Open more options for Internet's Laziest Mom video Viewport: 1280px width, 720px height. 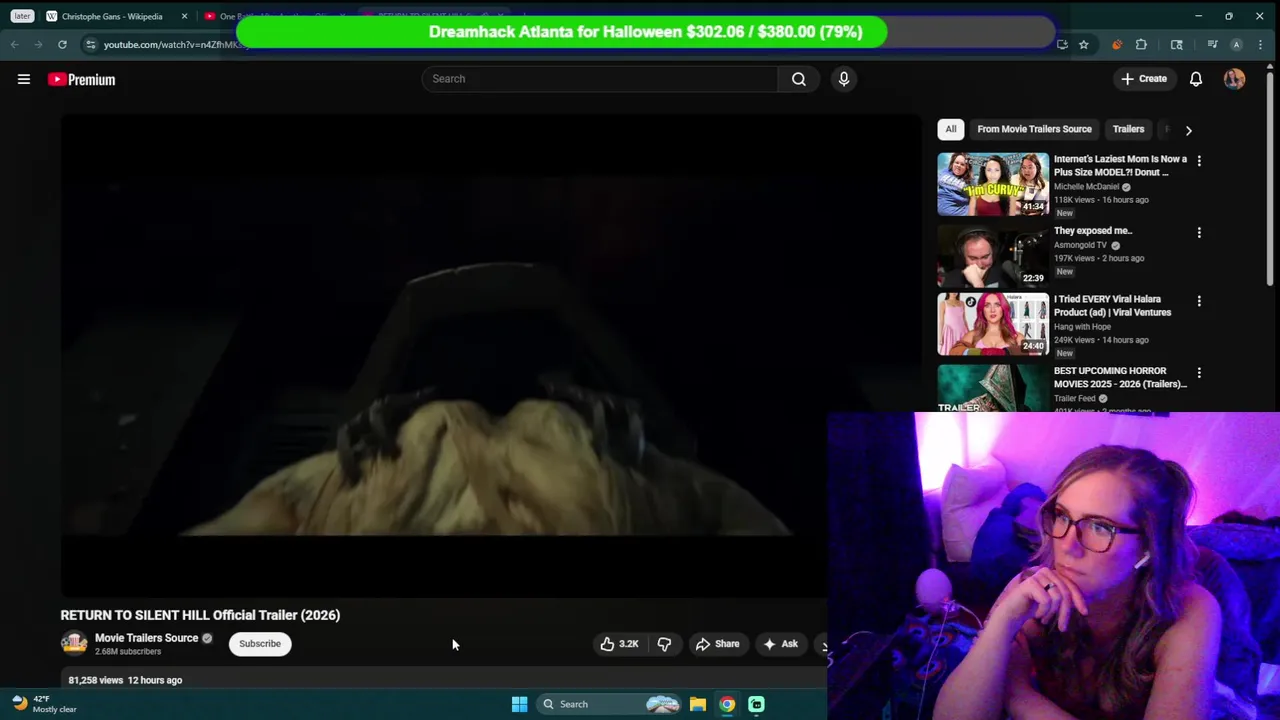[1199, 160]
